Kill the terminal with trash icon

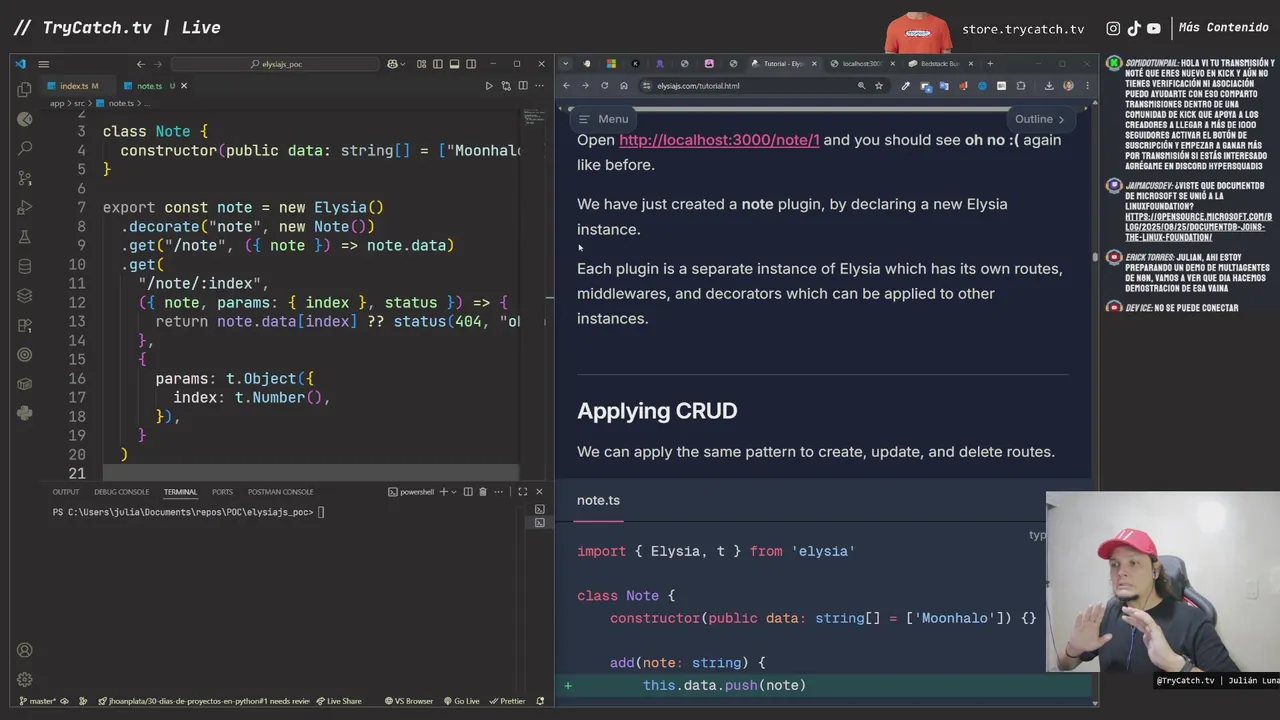point(483,492)
